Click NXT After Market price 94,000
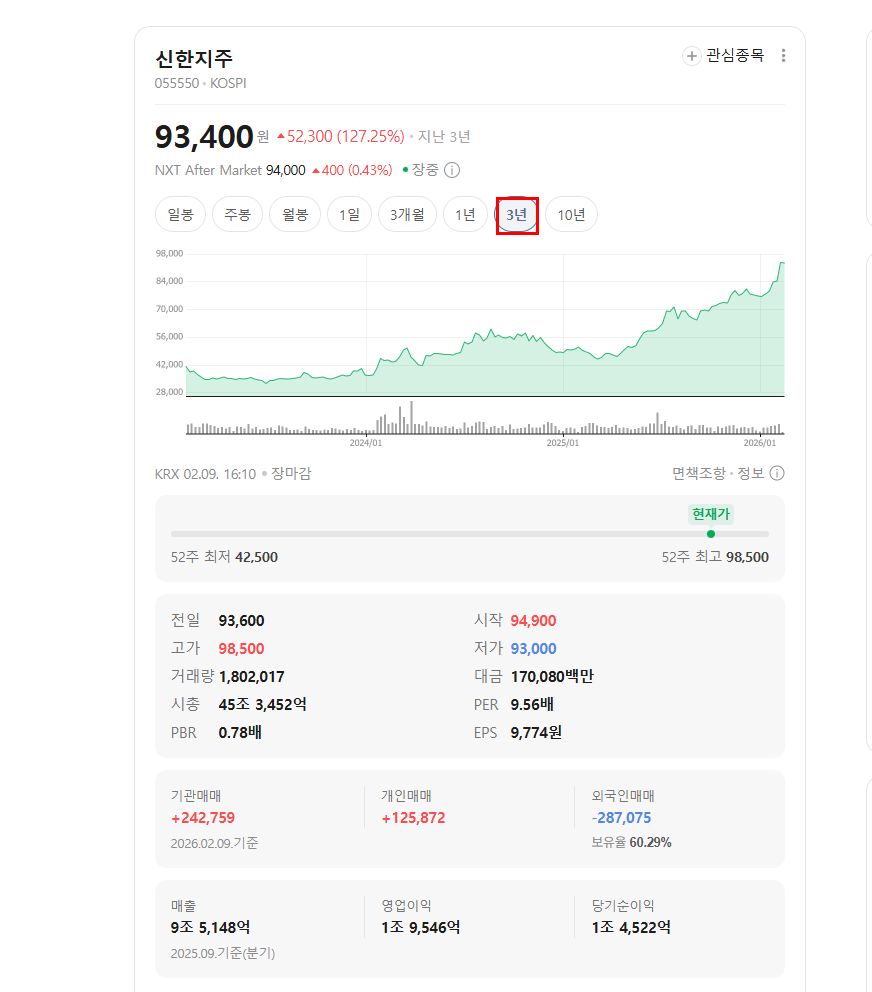The image size is (872, 992). [x=285, y=170]
